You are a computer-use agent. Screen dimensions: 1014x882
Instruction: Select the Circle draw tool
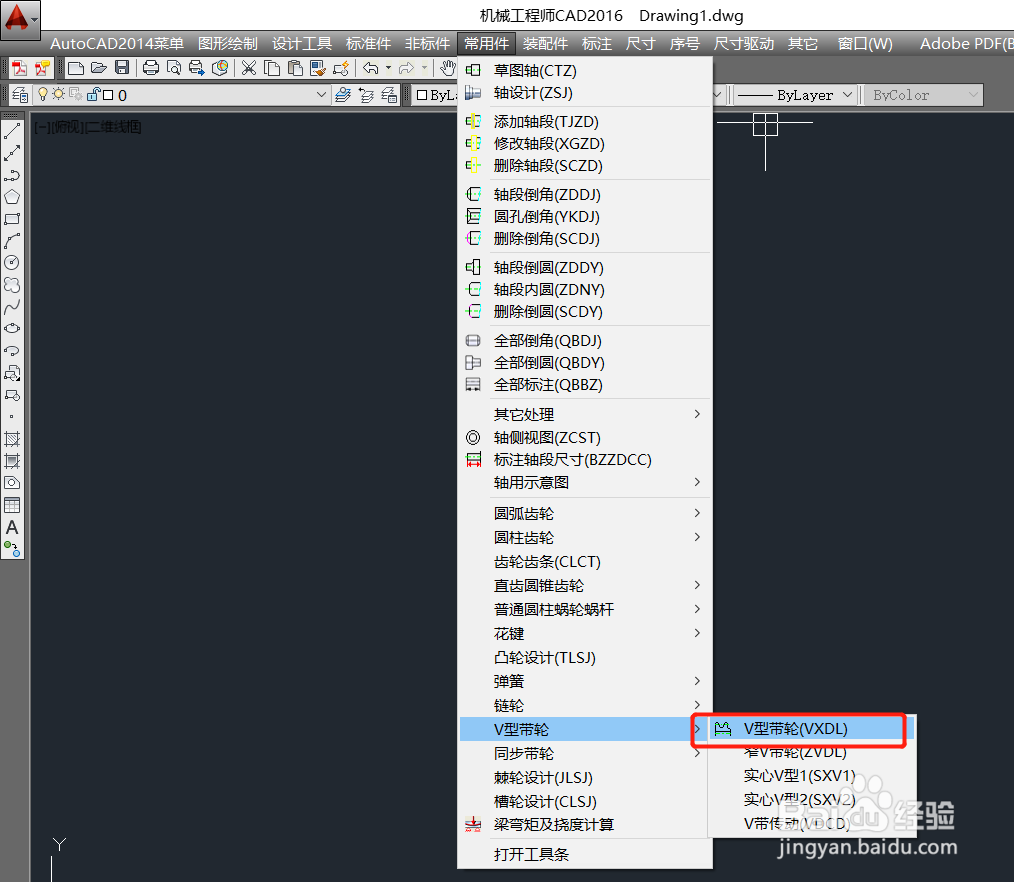[x=12, y=263]
